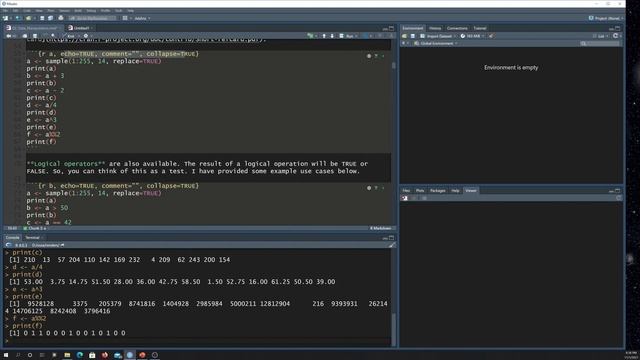Open Microsoft Store from taskbar

click(x=92, y=355)
